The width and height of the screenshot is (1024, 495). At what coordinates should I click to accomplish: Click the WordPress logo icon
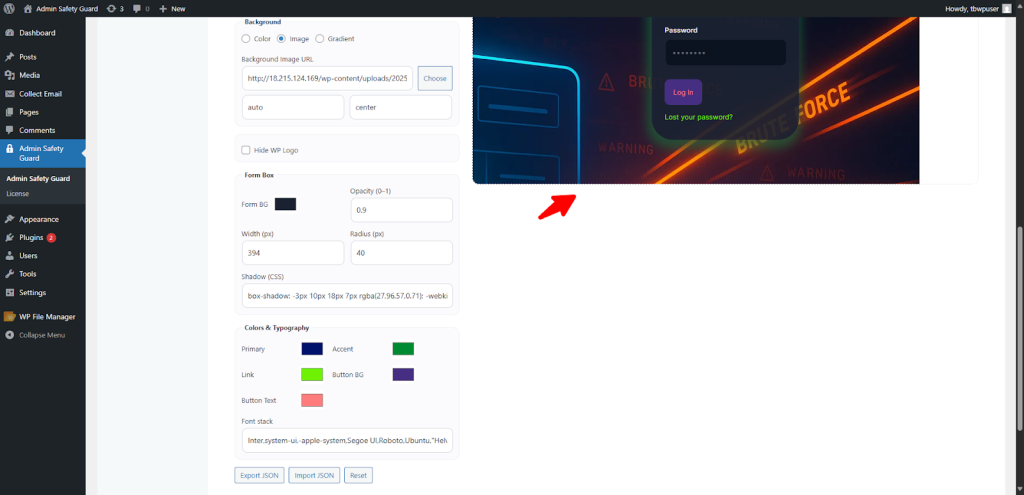(9, 8)
